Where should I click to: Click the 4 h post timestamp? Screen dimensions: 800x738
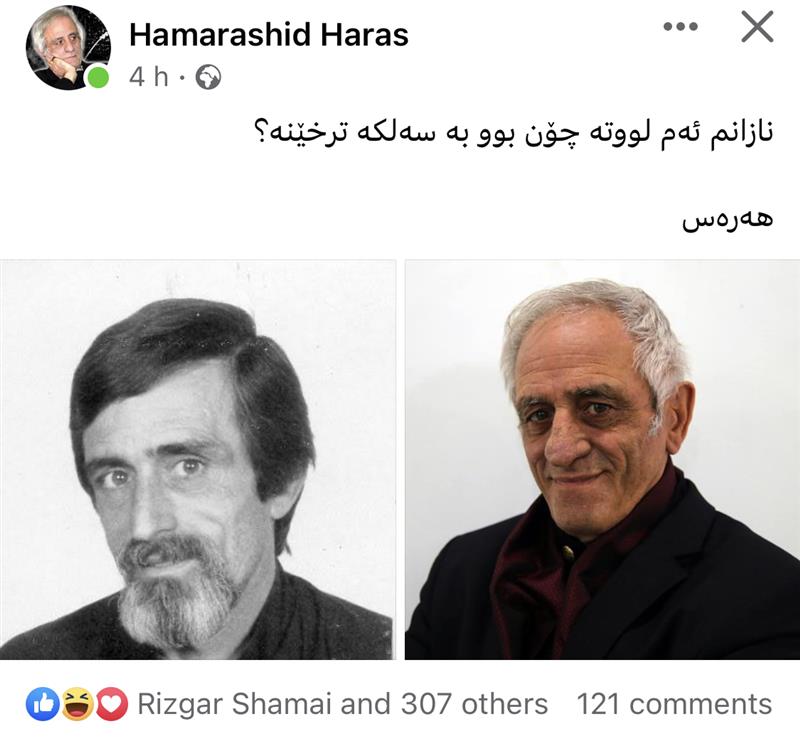coord(148,78)
